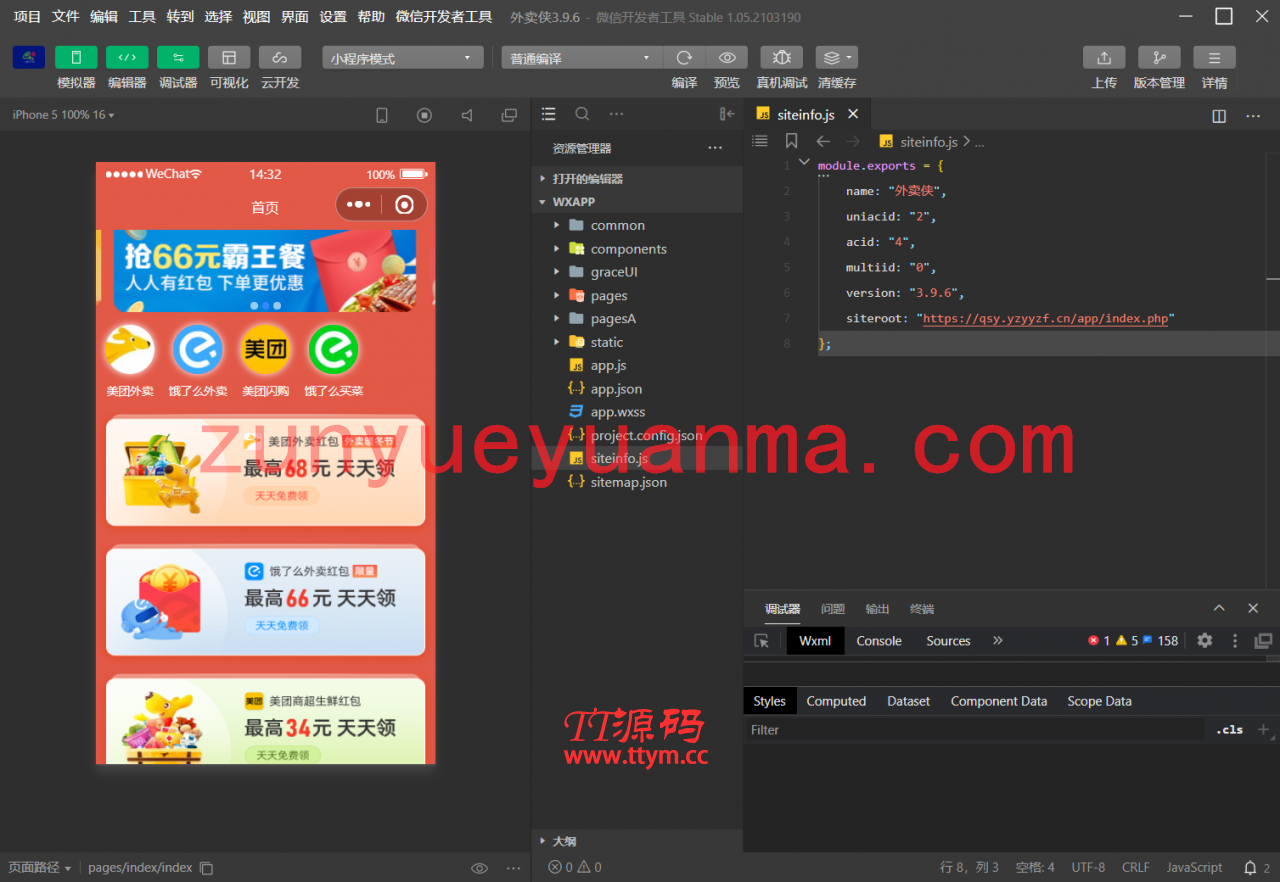Switch to the problems (问题) tab

click(833, 609)
